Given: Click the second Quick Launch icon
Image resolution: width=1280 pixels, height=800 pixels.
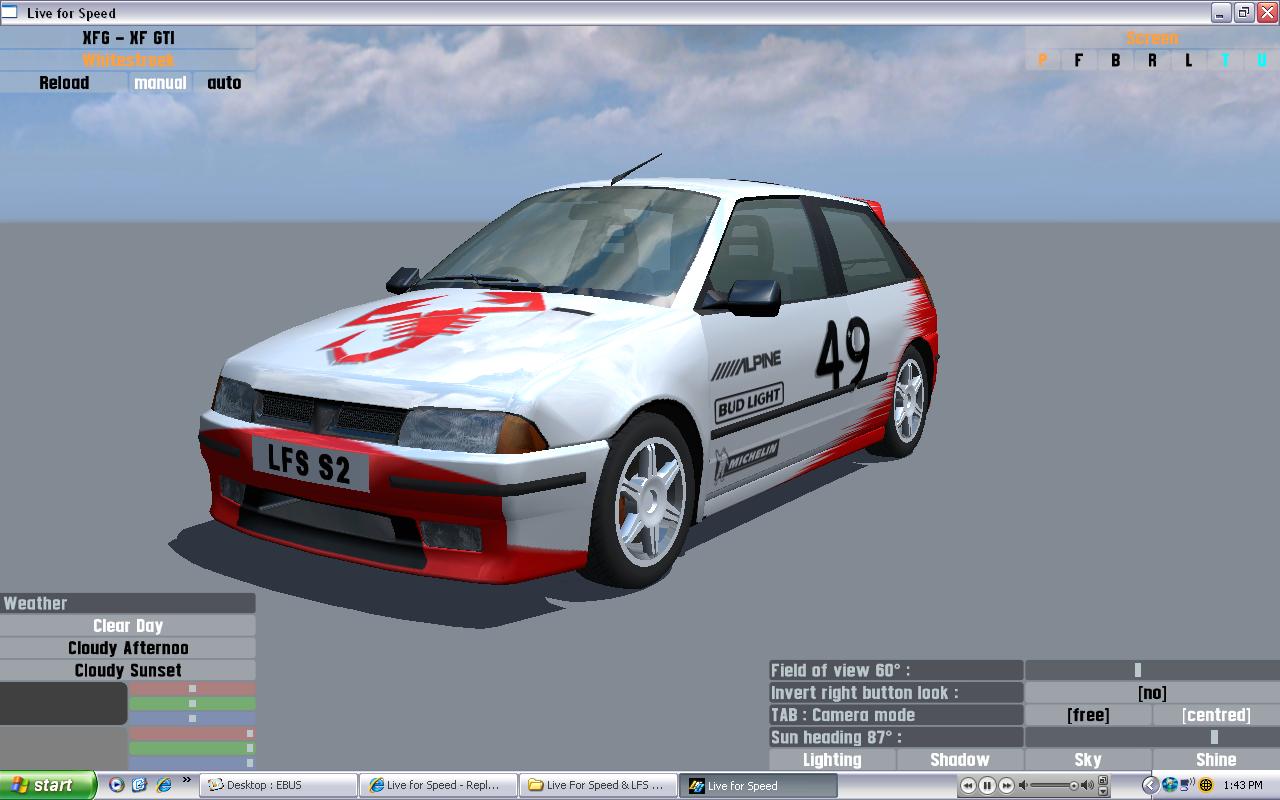Looking at the screenshot, I should click(x=139, y=785).
